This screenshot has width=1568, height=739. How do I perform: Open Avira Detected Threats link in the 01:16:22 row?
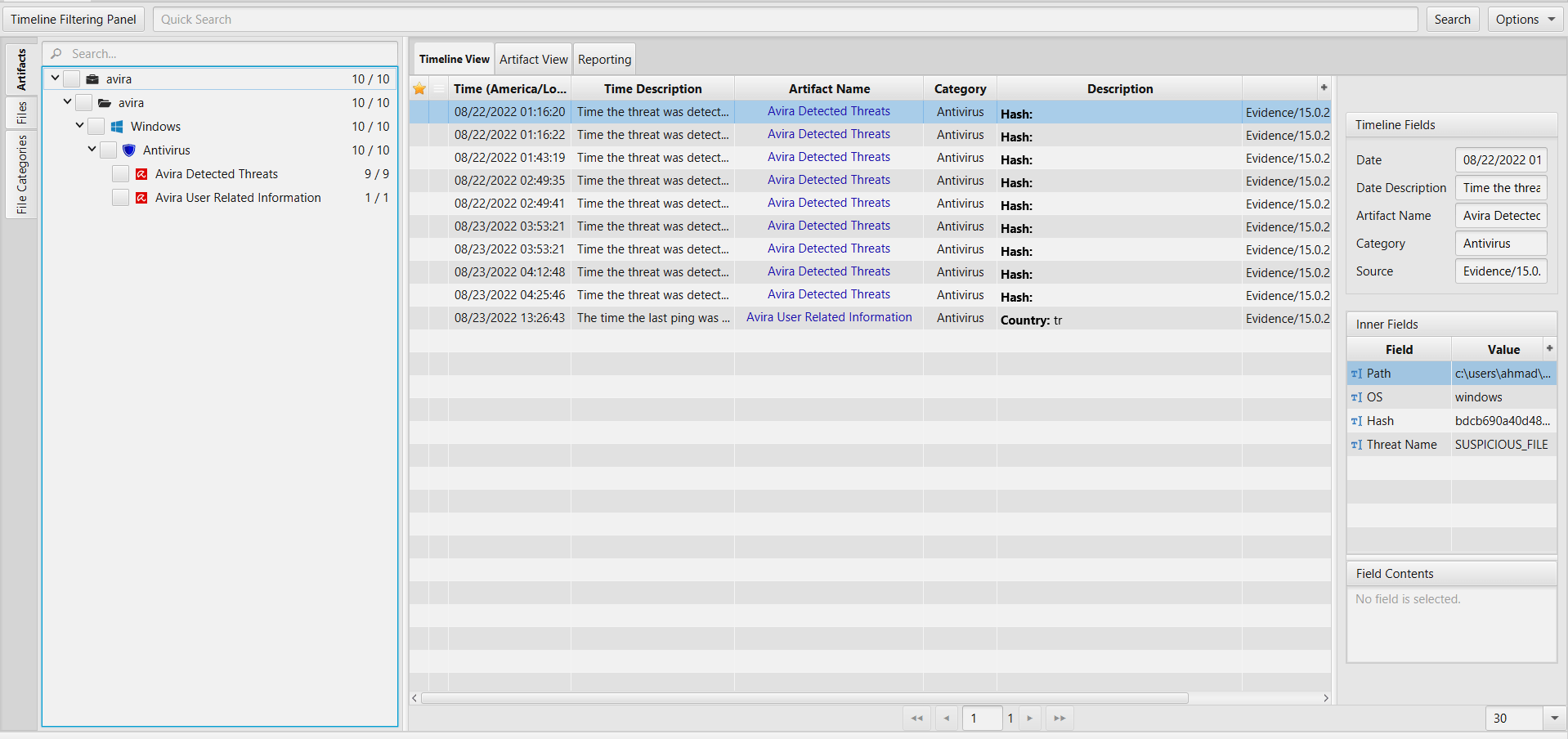829,134
